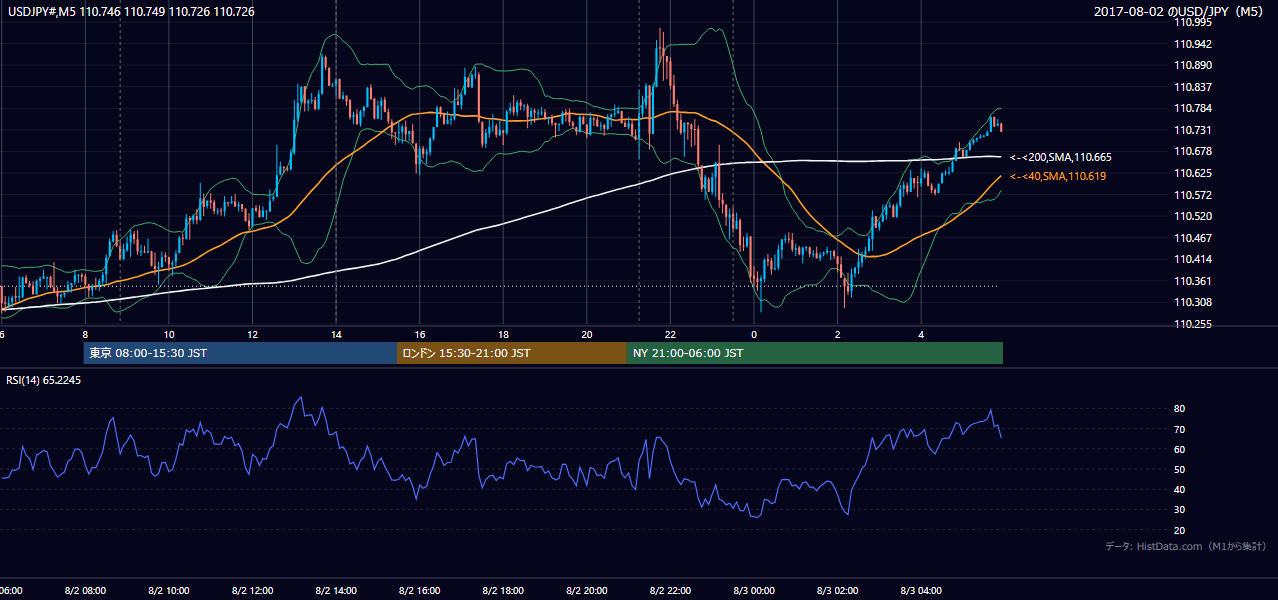
Task: Select the NY 21:00-06:00 JST session bar
Action: point(815,353)
